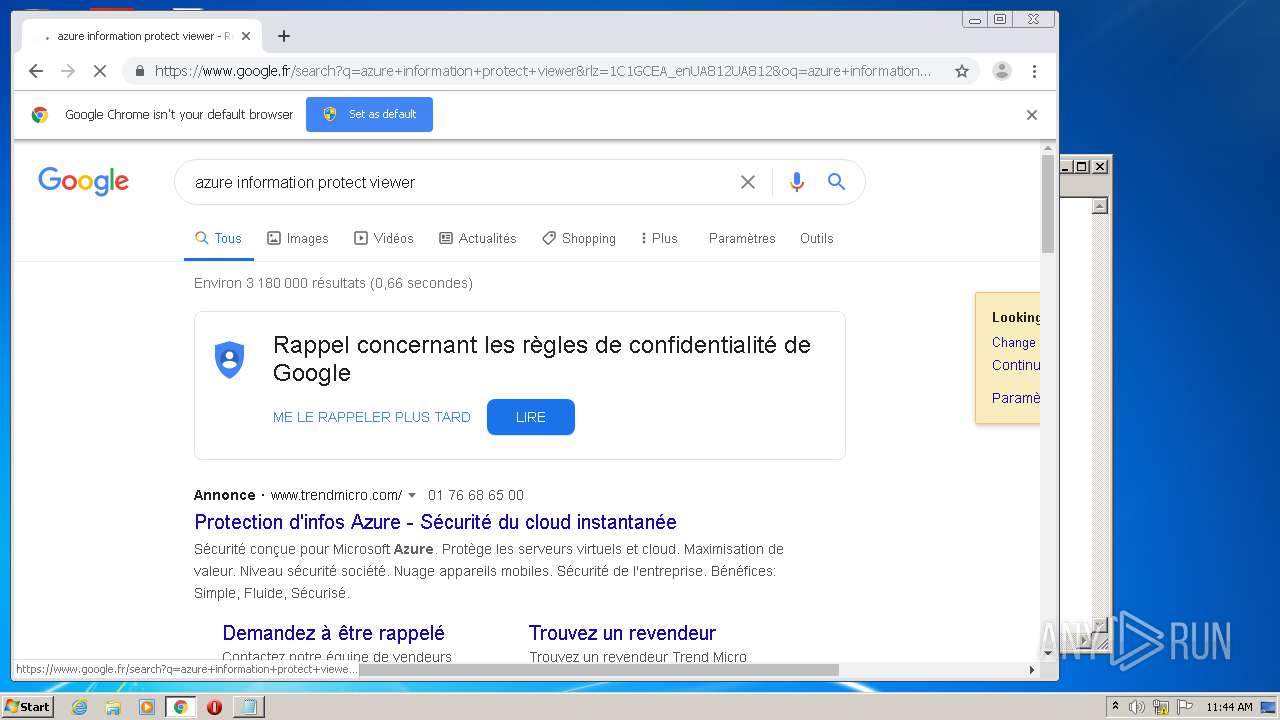Open Chrome three-dot menu
1280x720 pixels.
click(x=1034, y=71)
